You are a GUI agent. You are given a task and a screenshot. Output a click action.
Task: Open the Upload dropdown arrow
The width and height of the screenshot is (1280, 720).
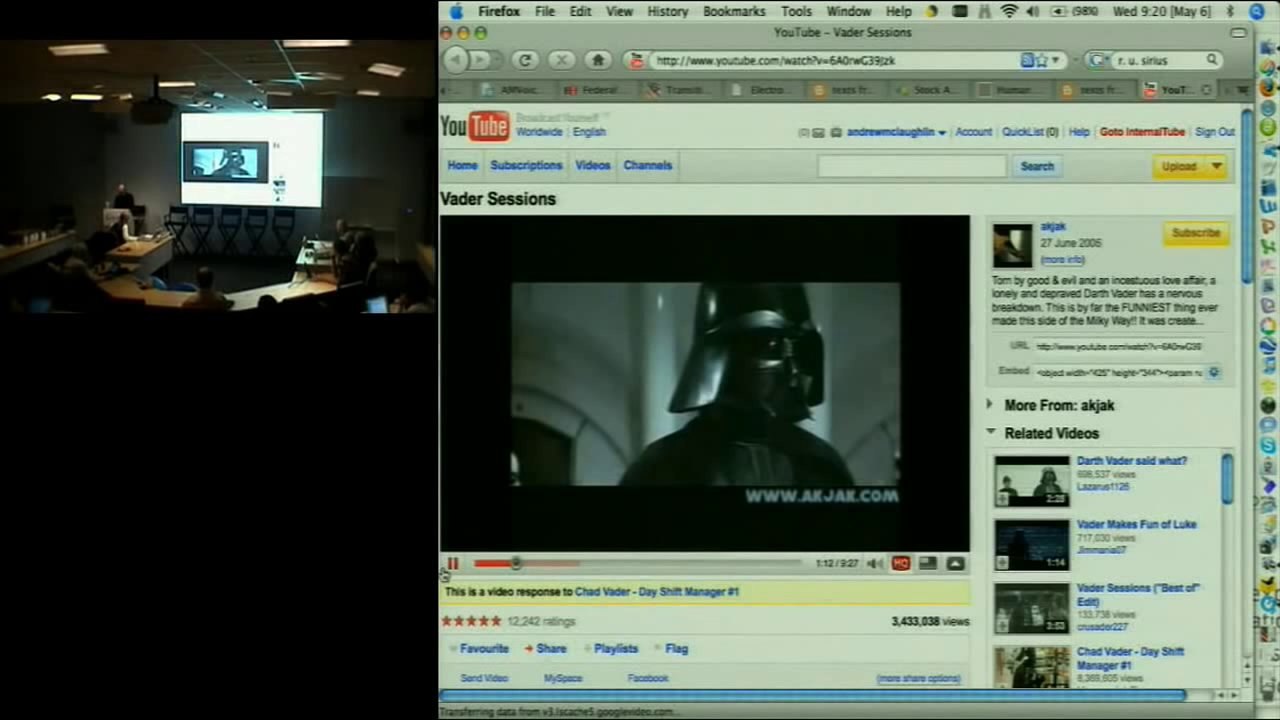(1217, 166)
